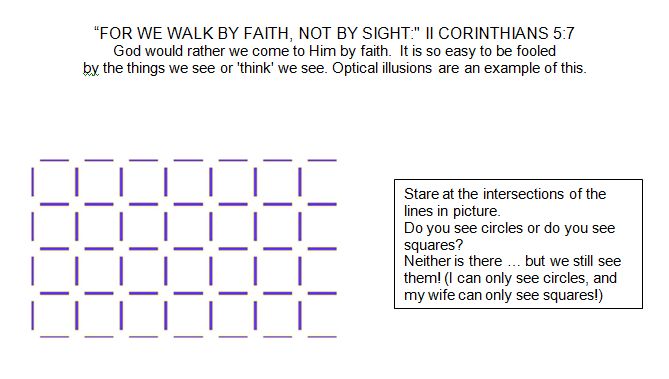Image resolution: width=669 pixels, height=379 pixels.
Task: Click the top-left vertical purple line of grid
Action: point(32,182)
